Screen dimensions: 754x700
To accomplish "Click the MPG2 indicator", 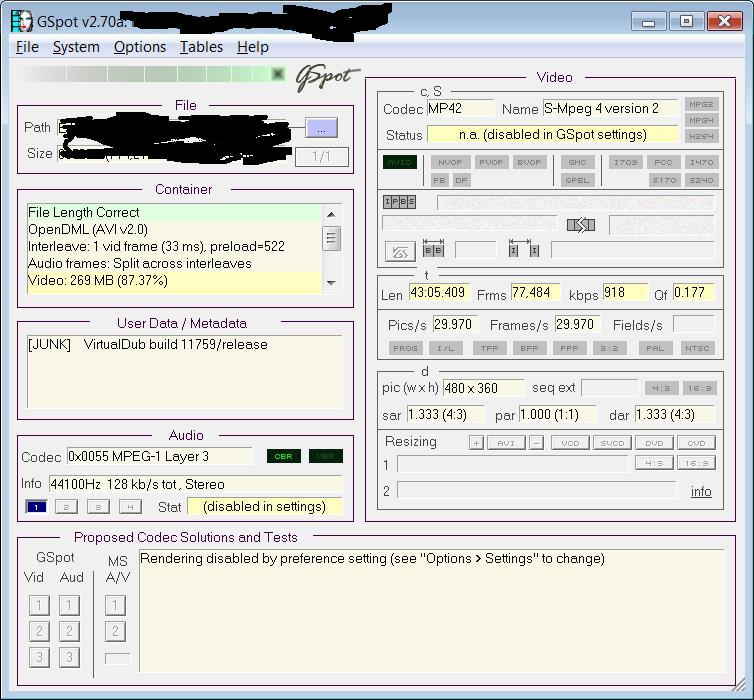I will click(702, 104).
